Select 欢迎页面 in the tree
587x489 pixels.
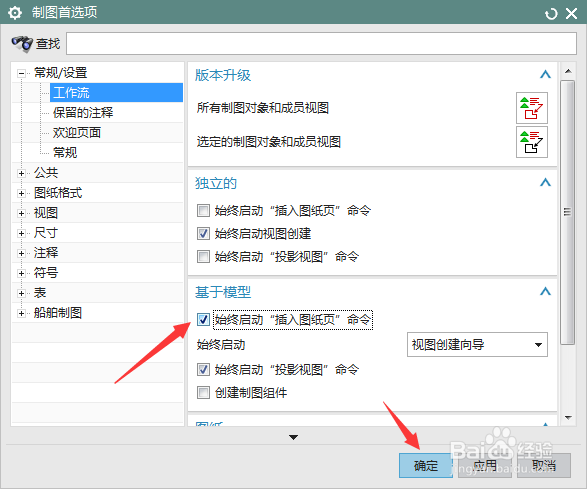(x=77, y=133)
